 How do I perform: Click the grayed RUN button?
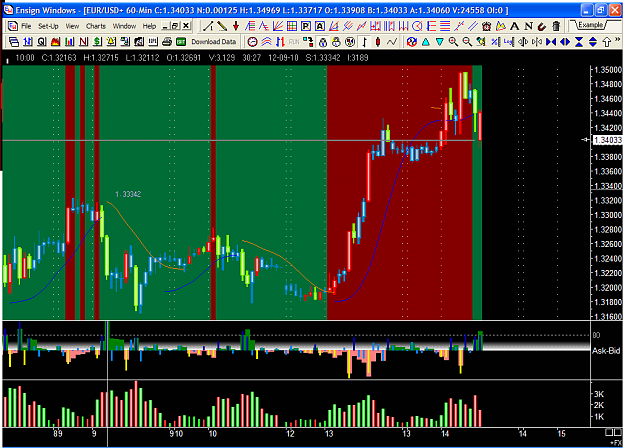click(294, 42)
